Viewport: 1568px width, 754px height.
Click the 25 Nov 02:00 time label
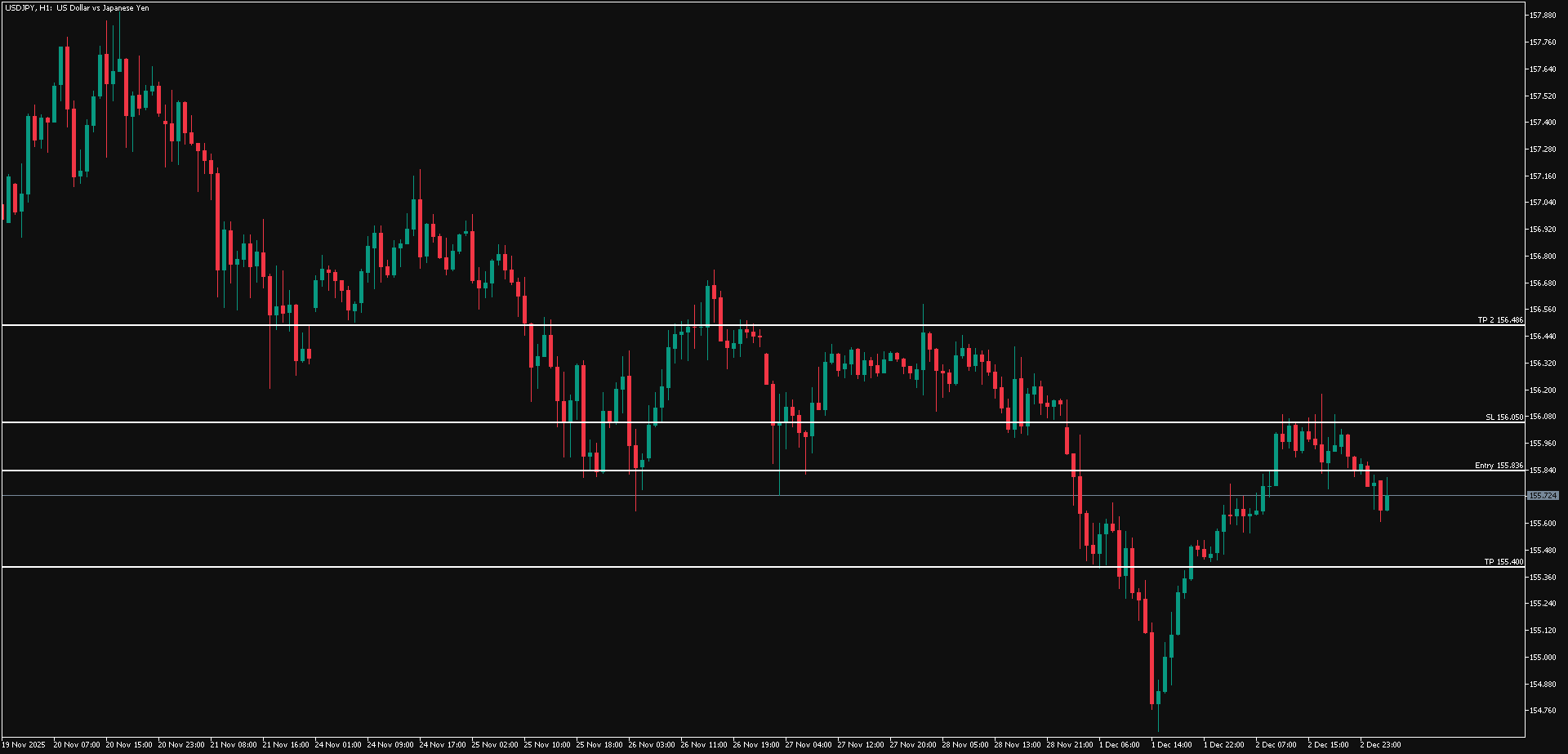[495, 745]
